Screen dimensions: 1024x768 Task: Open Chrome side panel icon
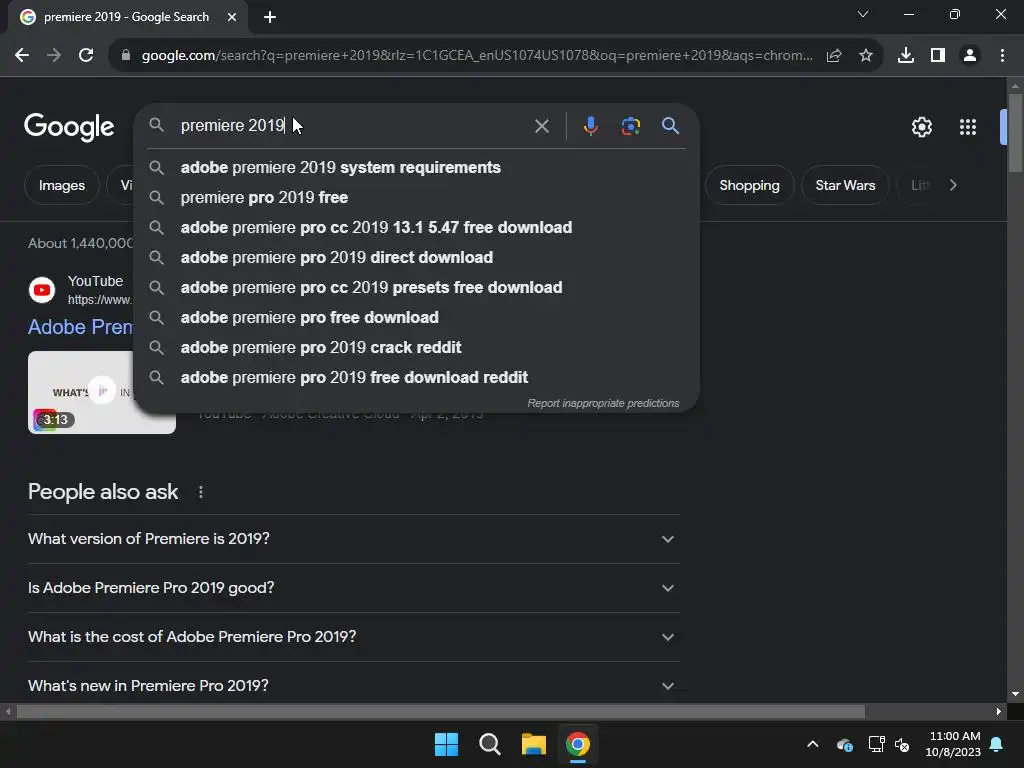938,56
